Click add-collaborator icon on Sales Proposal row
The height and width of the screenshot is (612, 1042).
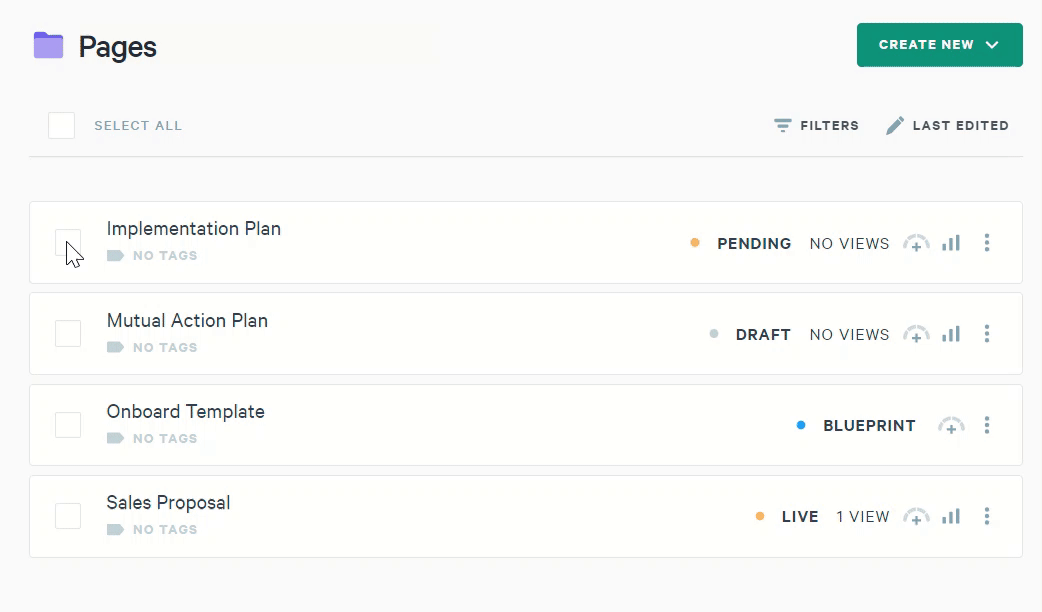point(916,517)
